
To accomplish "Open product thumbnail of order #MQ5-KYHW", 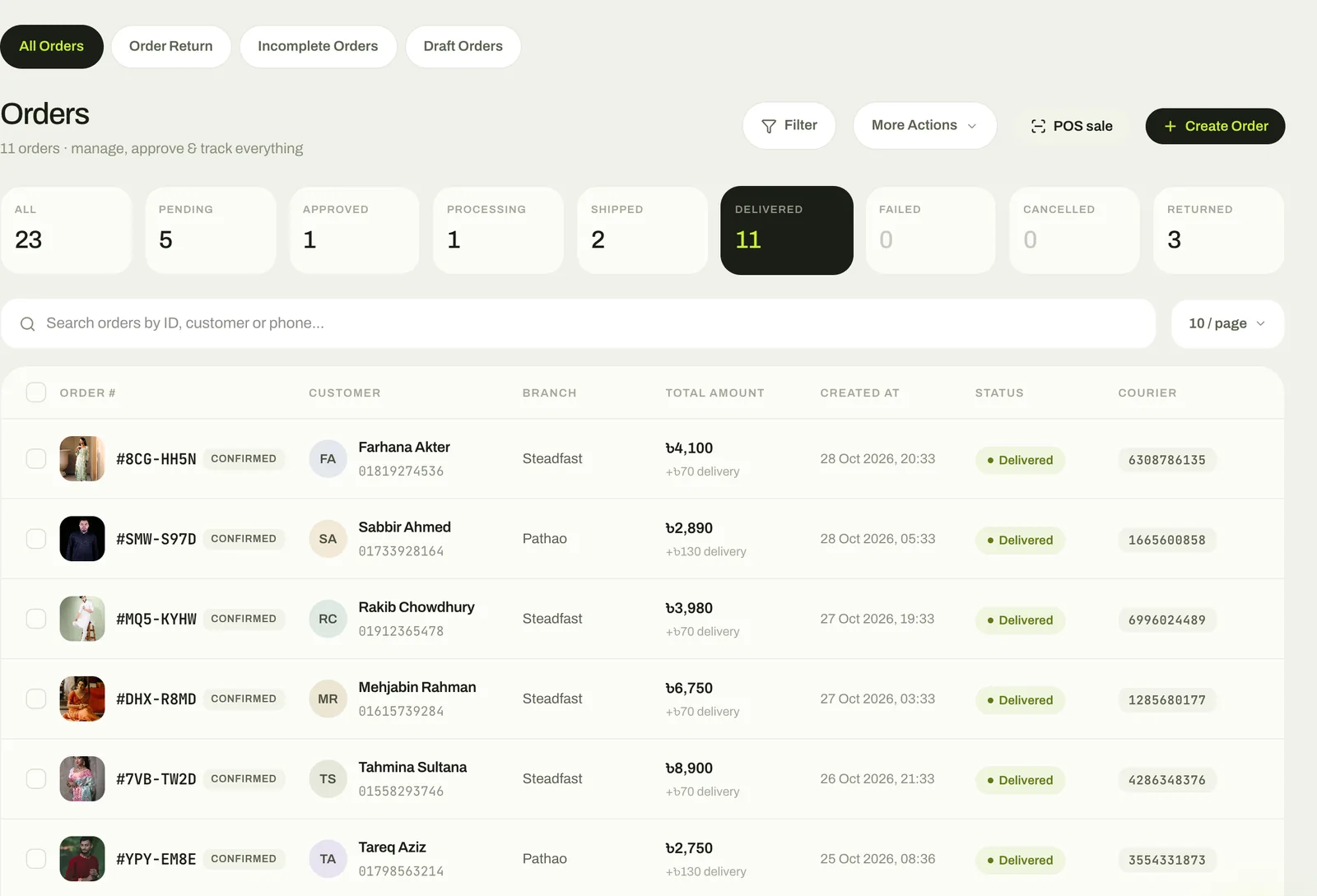I will click(82, 619).
